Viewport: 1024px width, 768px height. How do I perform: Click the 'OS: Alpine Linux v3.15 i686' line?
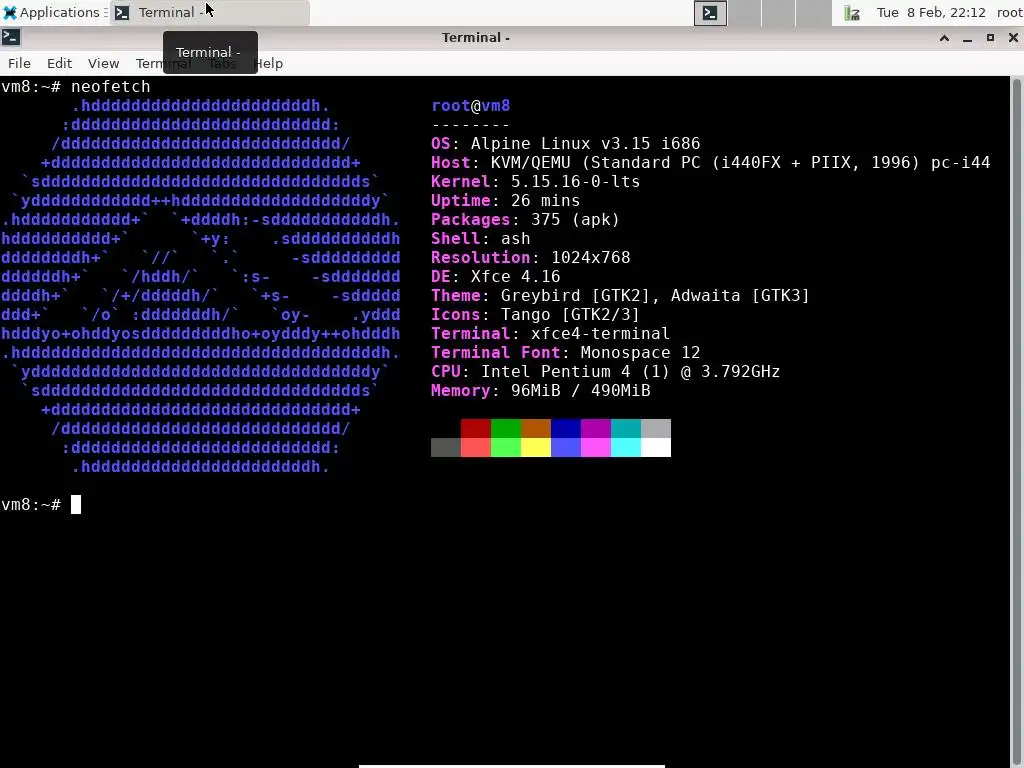coord(566,144)
